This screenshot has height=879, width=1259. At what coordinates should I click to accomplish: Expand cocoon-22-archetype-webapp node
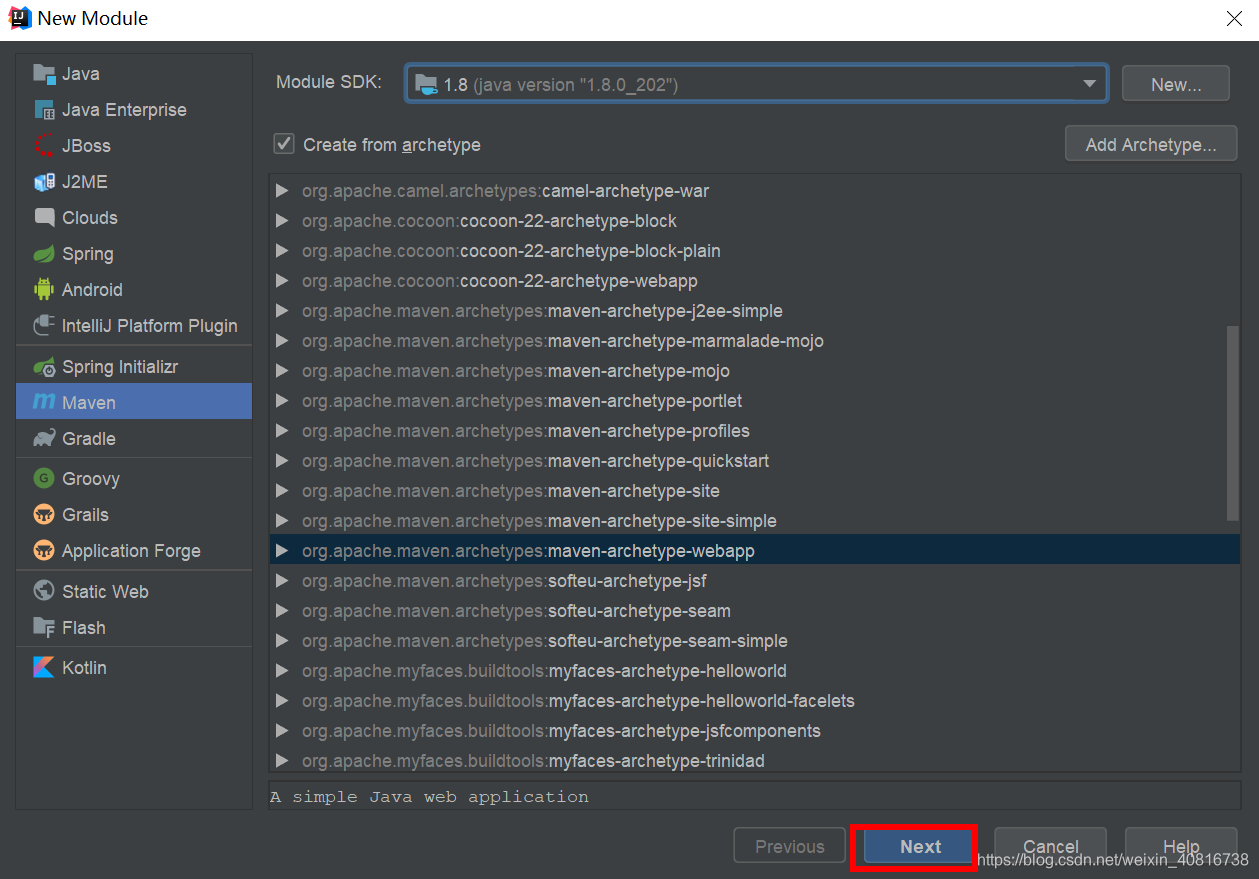282,281
